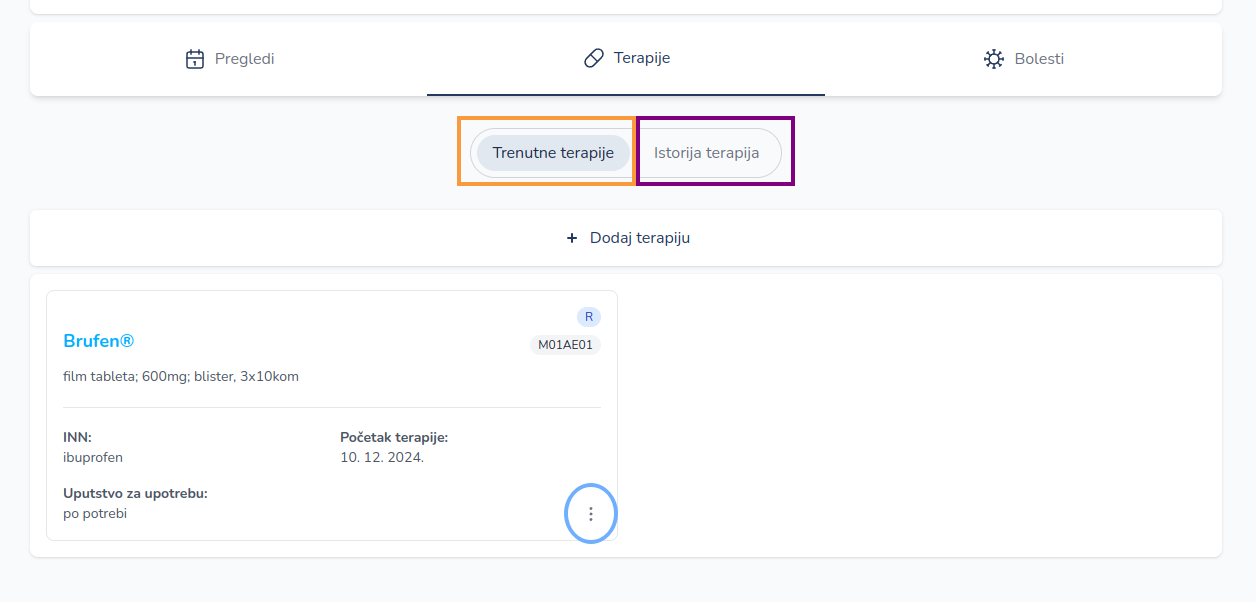Click the ibuprofen INN value

coord(93,457)
